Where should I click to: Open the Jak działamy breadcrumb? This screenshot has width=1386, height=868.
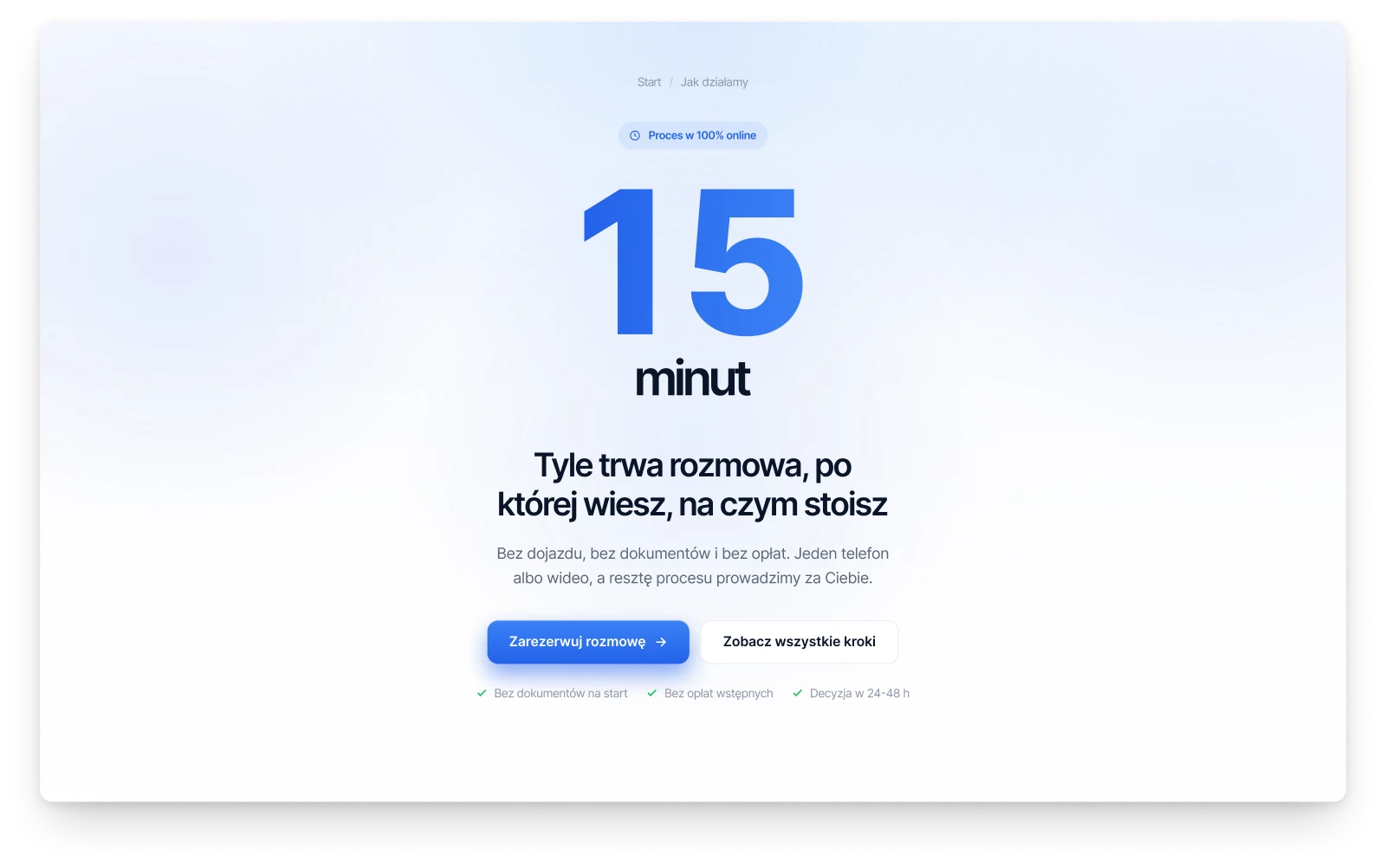click(x=714, y=82)
